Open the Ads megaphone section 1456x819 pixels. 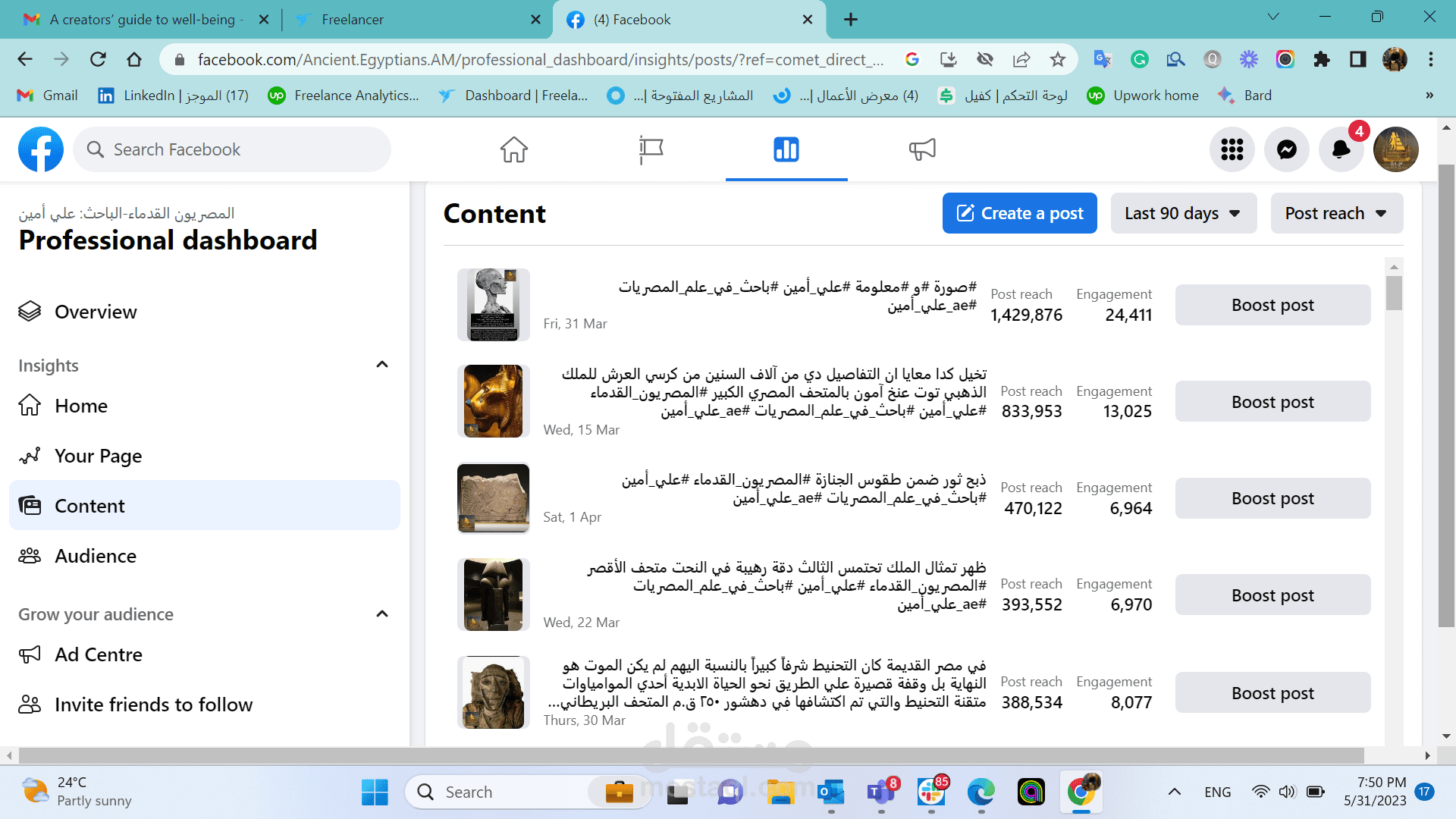pyautogui.click(x=922, y=149)
